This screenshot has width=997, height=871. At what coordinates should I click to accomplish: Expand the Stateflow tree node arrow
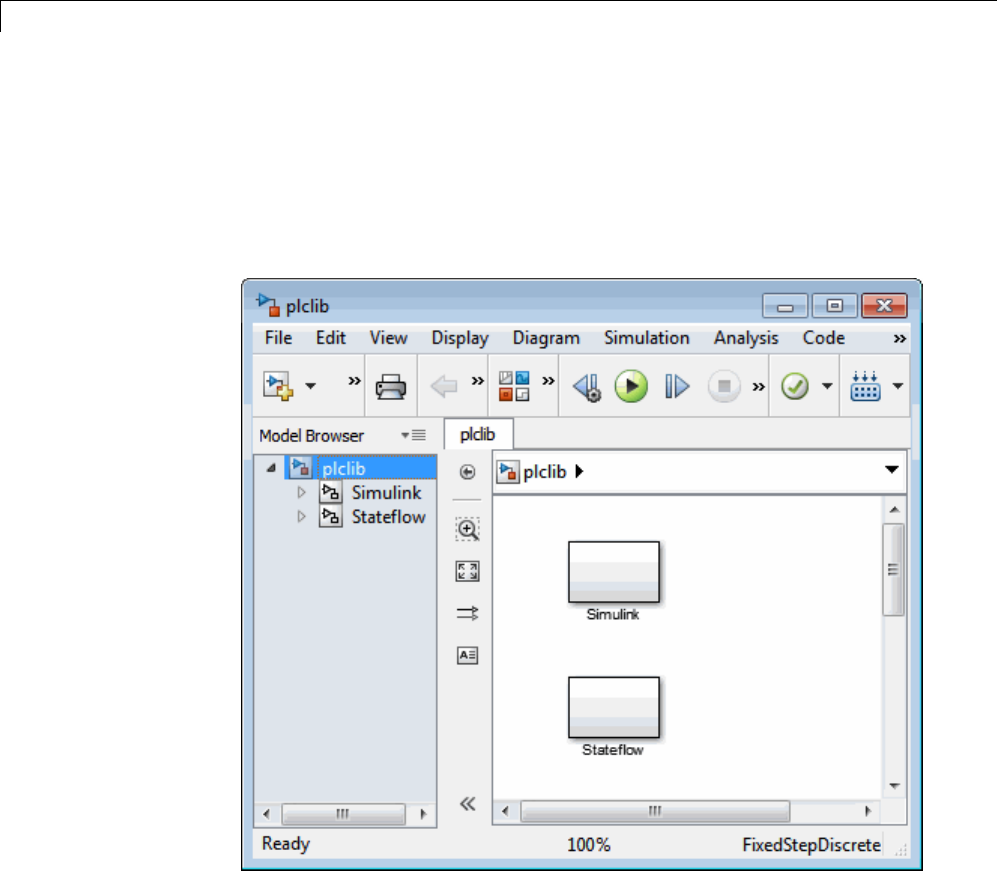301,516
